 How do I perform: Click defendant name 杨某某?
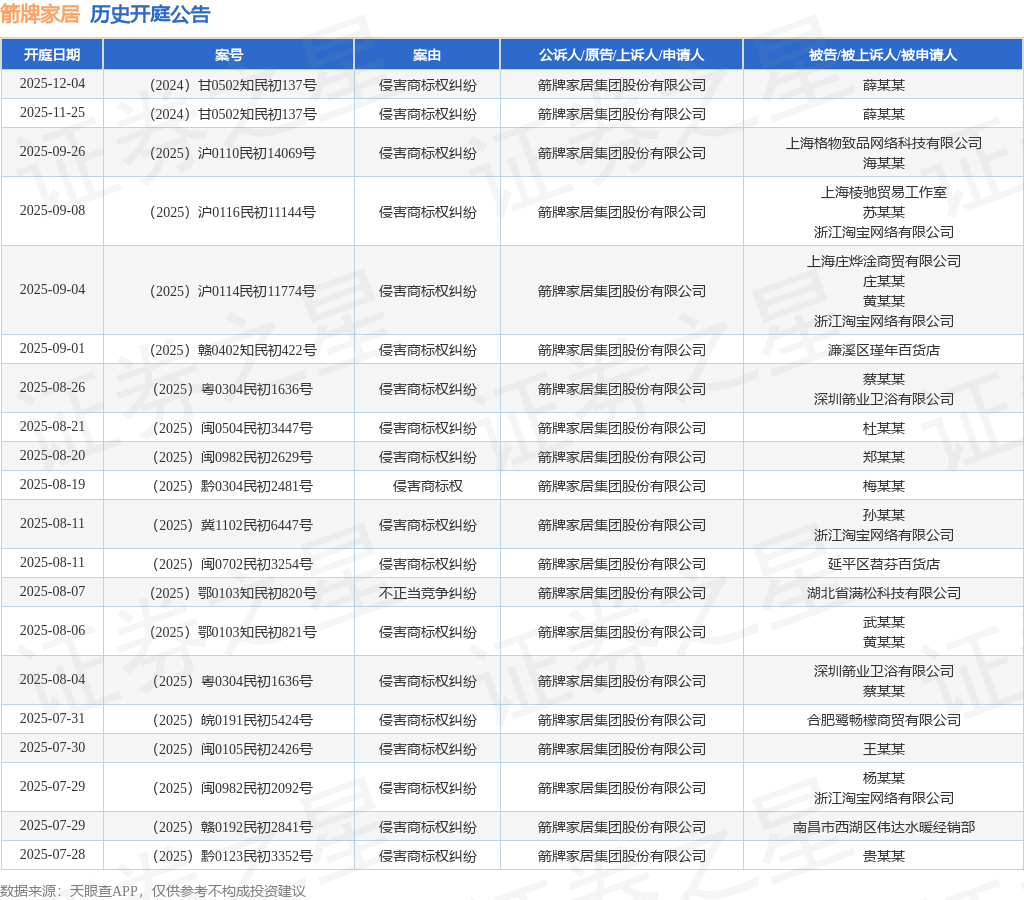point(884,779)
